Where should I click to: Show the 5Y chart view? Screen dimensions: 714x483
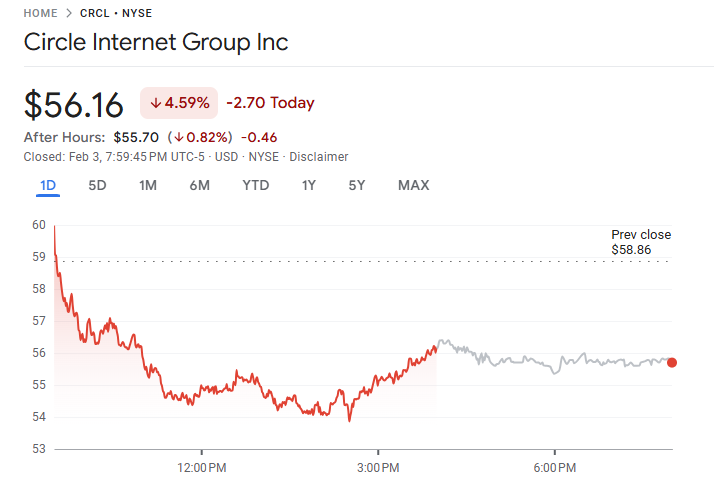(357, 185)
